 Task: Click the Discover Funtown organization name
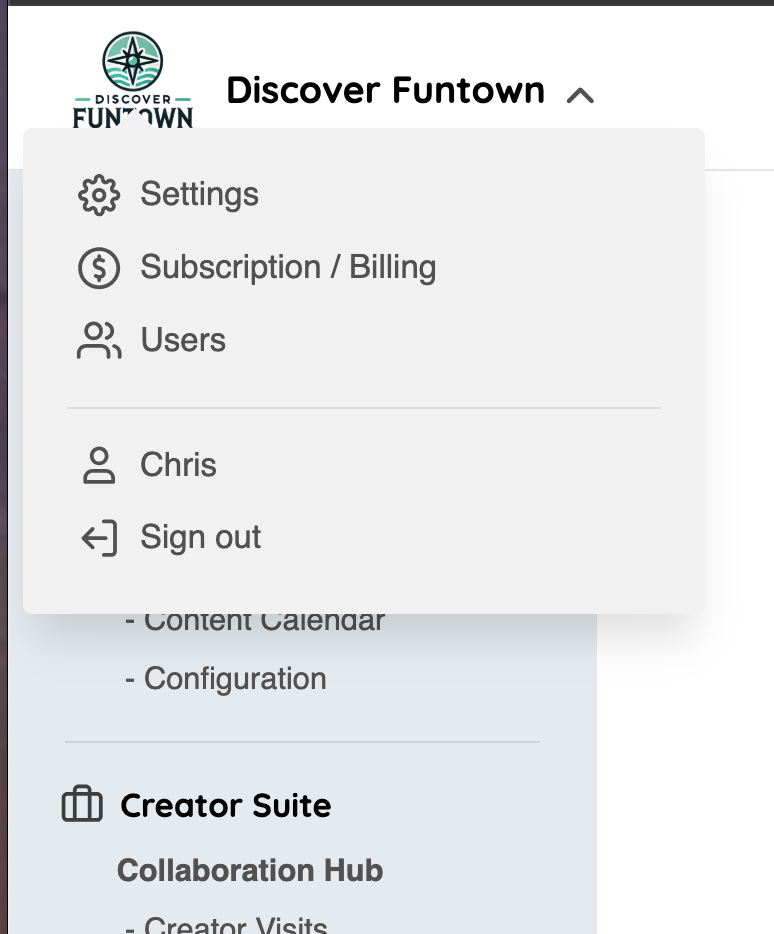pyautogui.click(x=385, y=91)
